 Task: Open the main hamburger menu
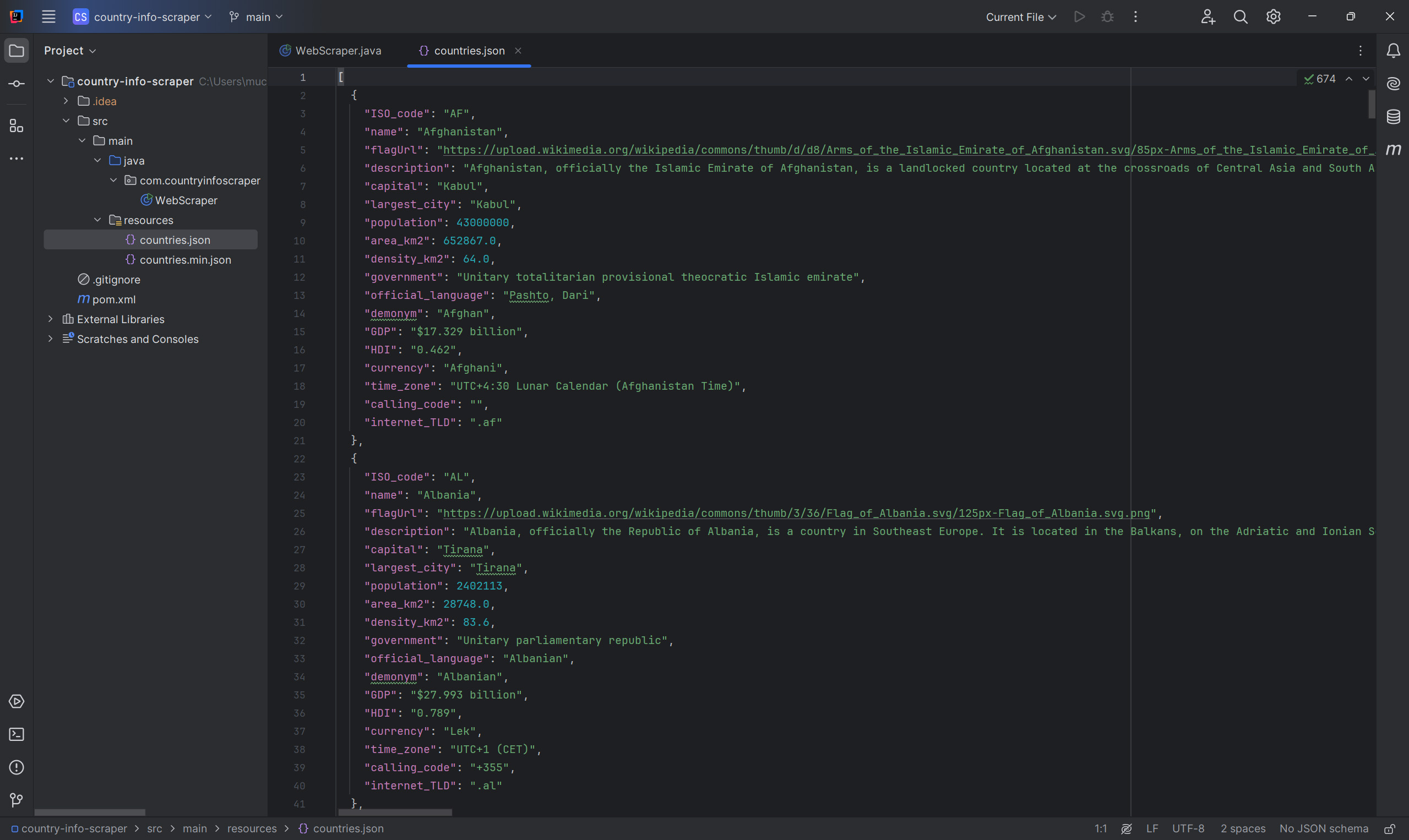pyautogui.click(x=48, y=17)
